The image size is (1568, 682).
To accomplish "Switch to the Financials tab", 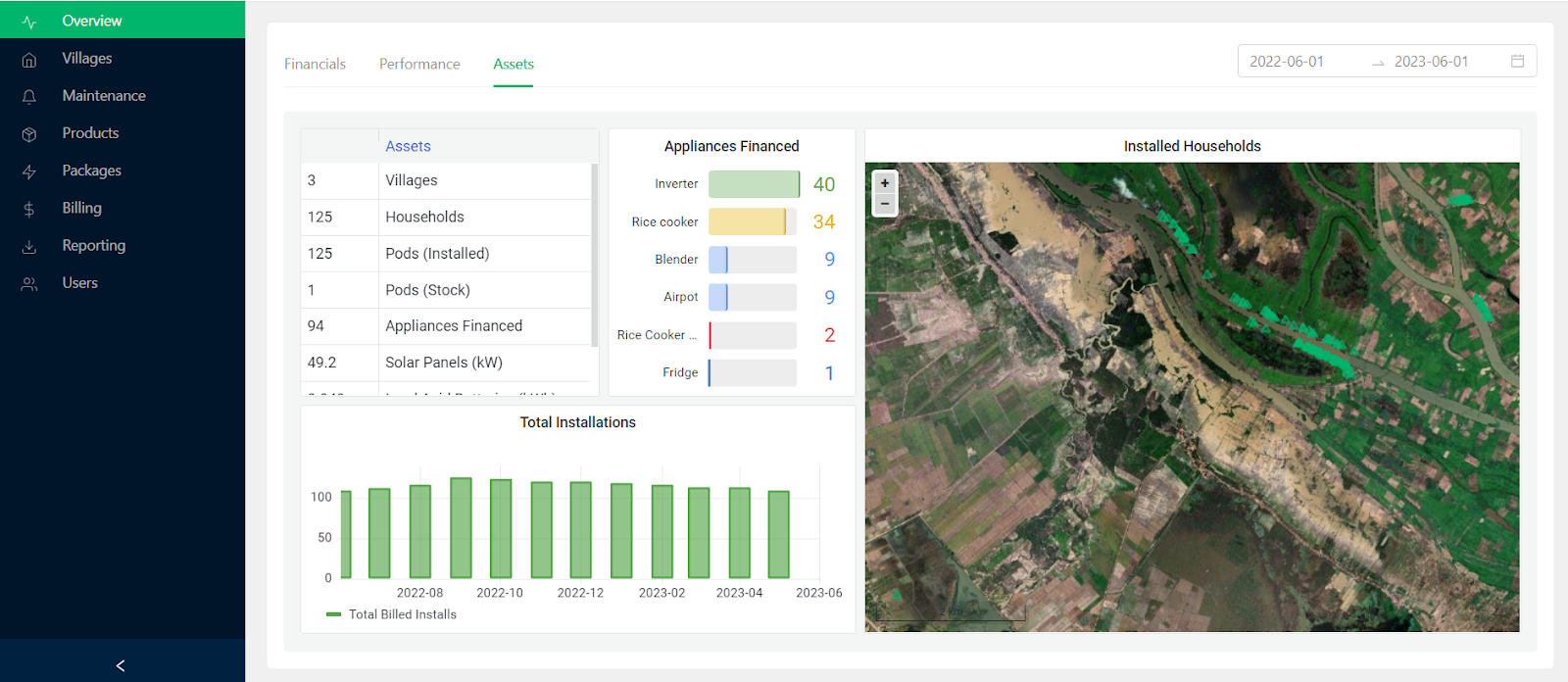I will (x=315, y=64).
